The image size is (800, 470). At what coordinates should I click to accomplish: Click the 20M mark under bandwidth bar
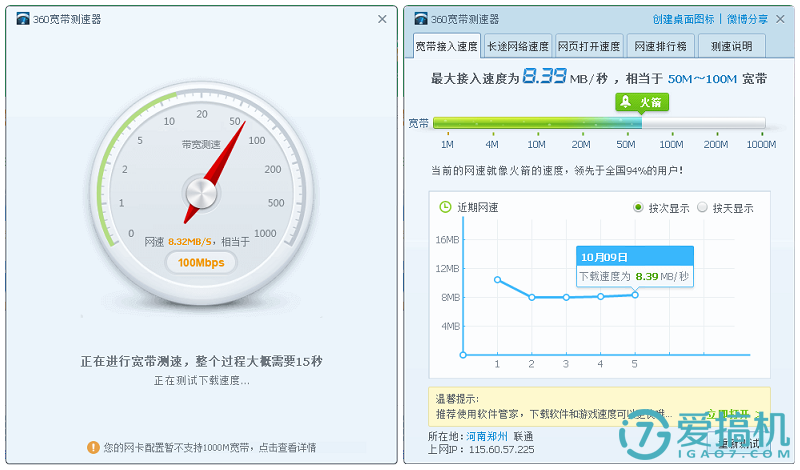pos(581,144)
